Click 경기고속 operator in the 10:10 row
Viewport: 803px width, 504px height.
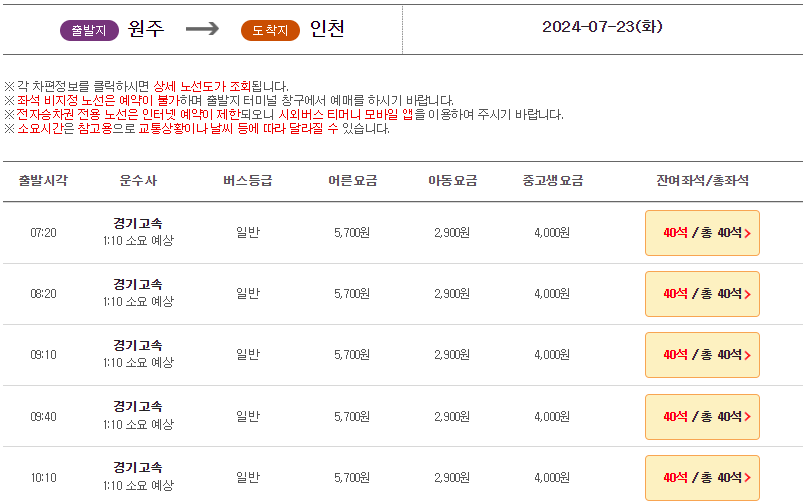pos(138,468)
